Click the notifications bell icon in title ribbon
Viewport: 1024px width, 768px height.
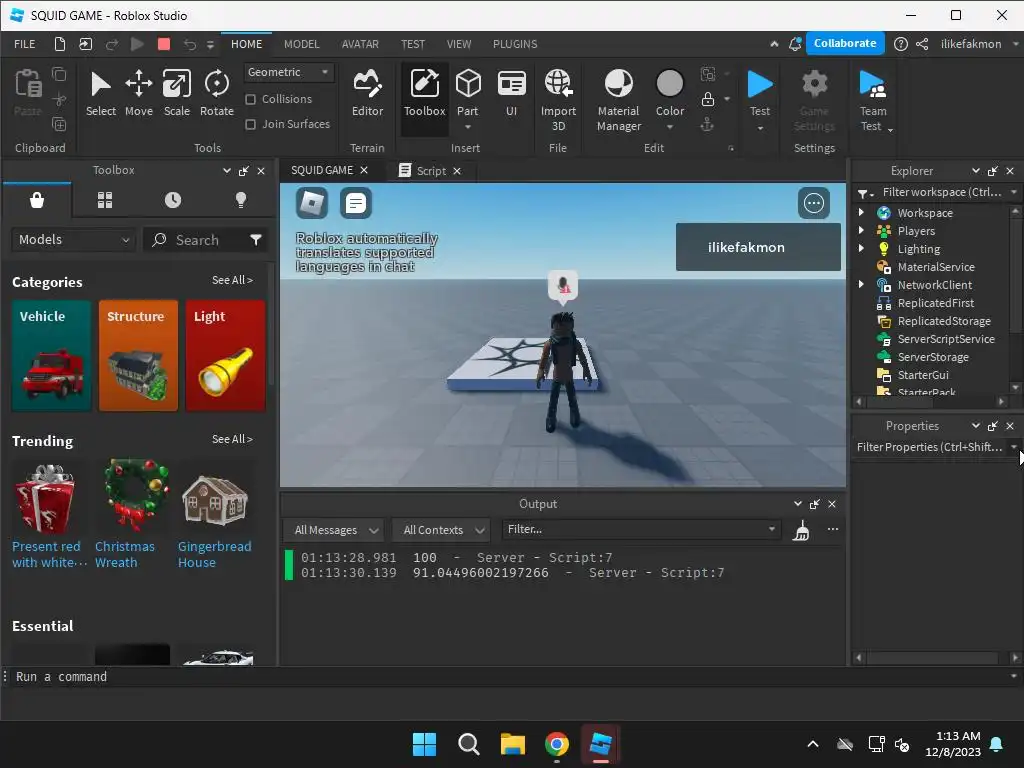[x=795, y=44]
